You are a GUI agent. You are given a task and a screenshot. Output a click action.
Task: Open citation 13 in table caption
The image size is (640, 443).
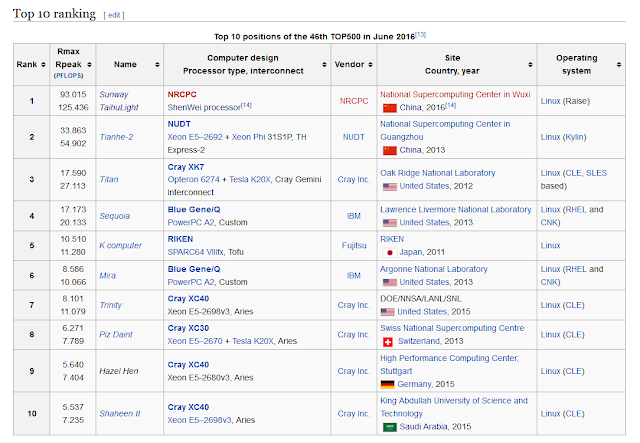pyautogui.click(x=420, y=35)
